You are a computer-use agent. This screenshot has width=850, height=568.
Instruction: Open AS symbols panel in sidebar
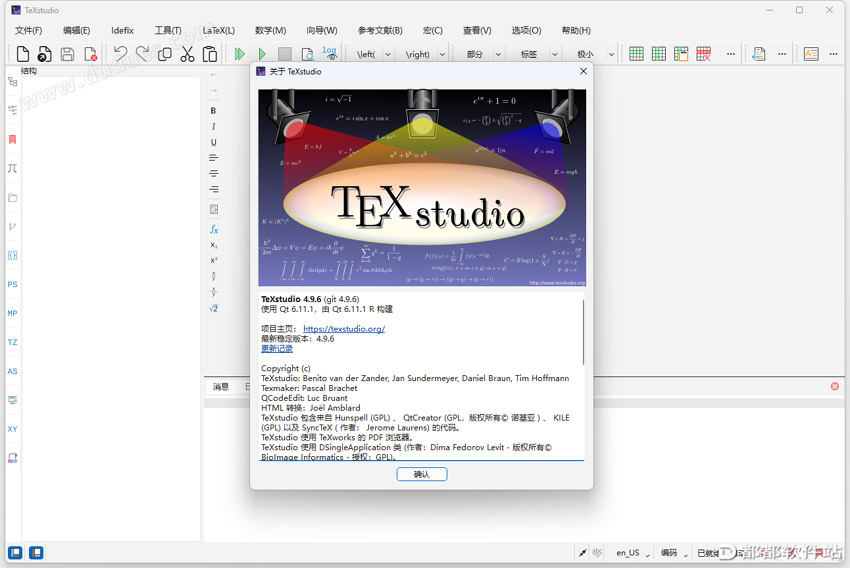tap(12, 371)
